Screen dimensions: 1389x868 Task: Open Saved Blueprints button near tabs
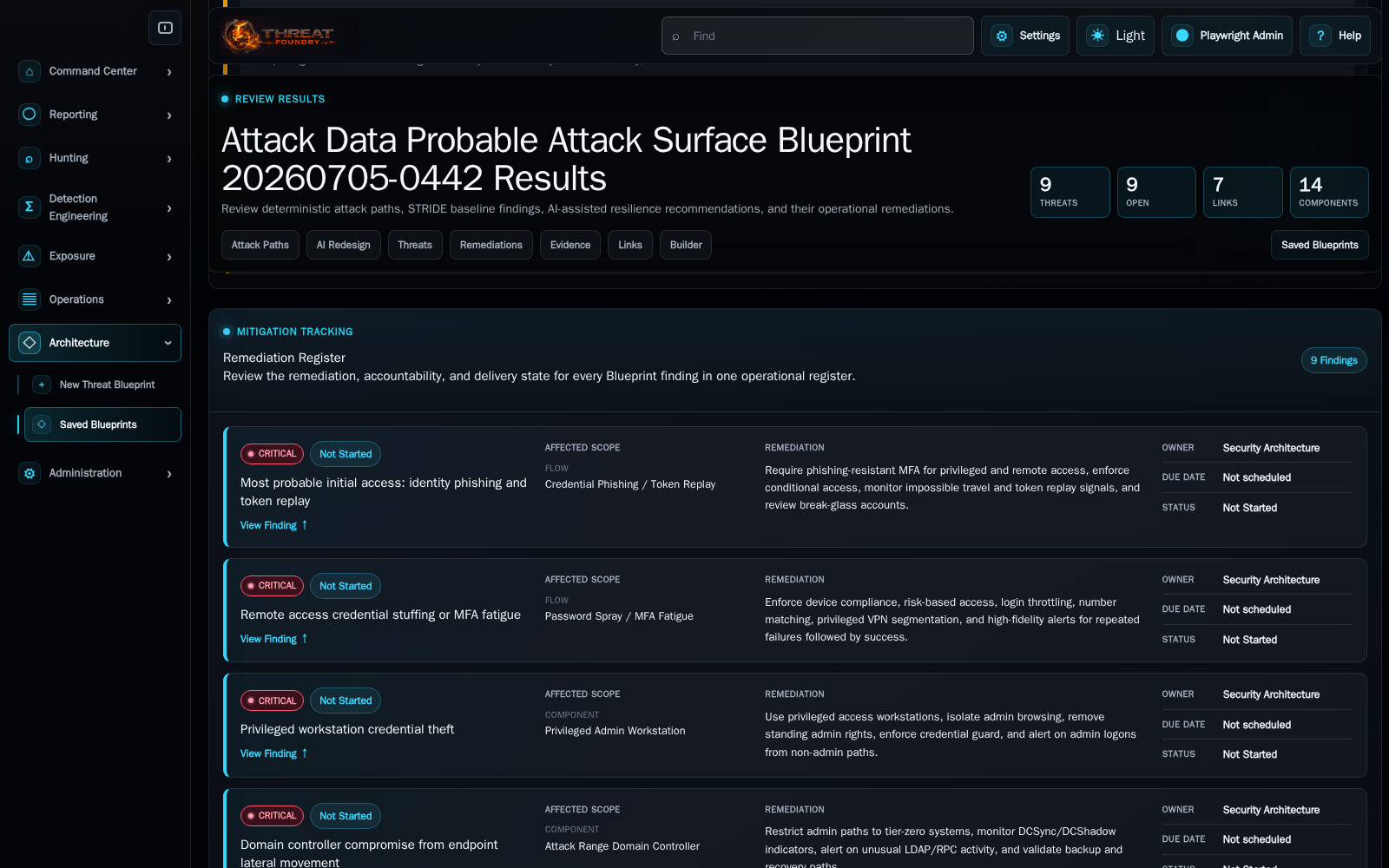(x=1320, y=245)
